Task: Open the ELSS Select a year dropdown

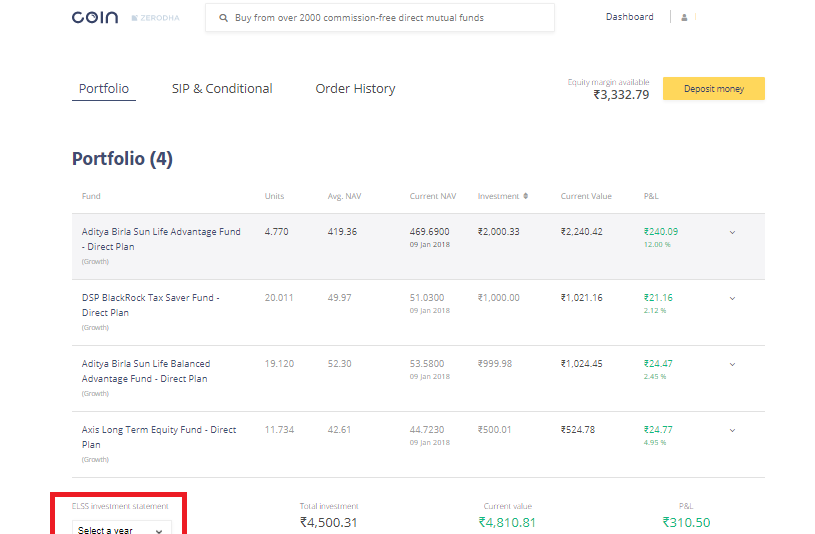Action: tap(122, 527)
